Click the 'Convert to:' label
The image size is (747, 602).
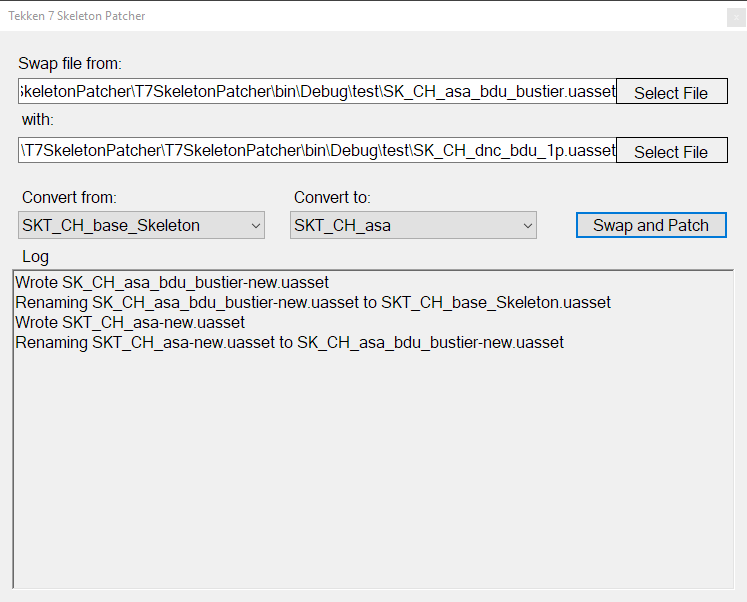coord(332,197)
